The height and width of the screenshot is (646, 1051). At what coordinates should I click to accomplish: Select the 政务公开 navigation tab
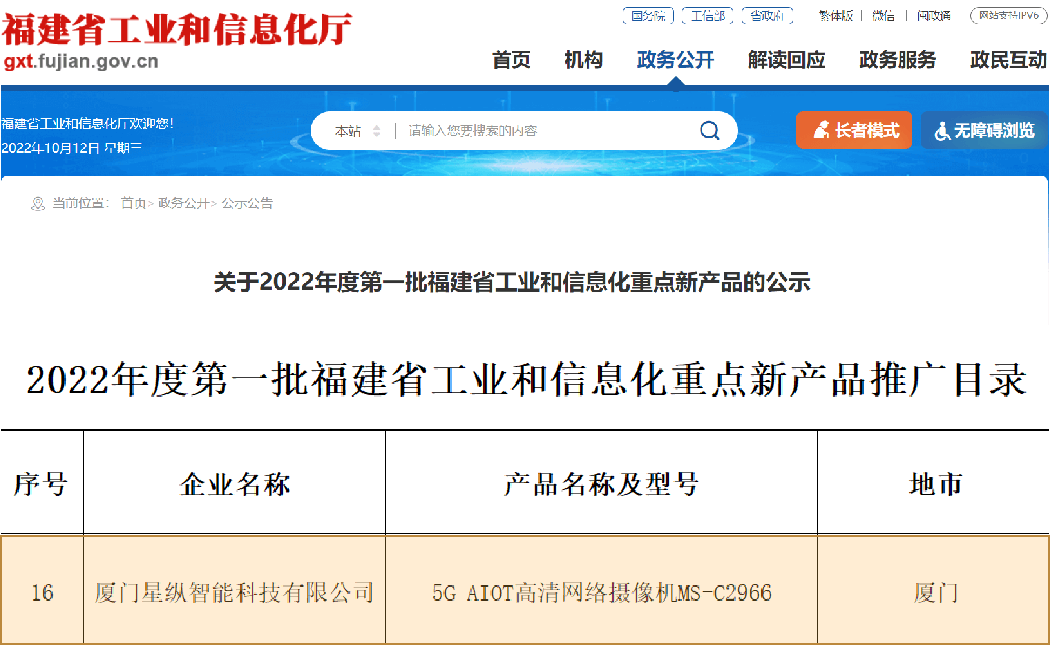tap(675, 60)
